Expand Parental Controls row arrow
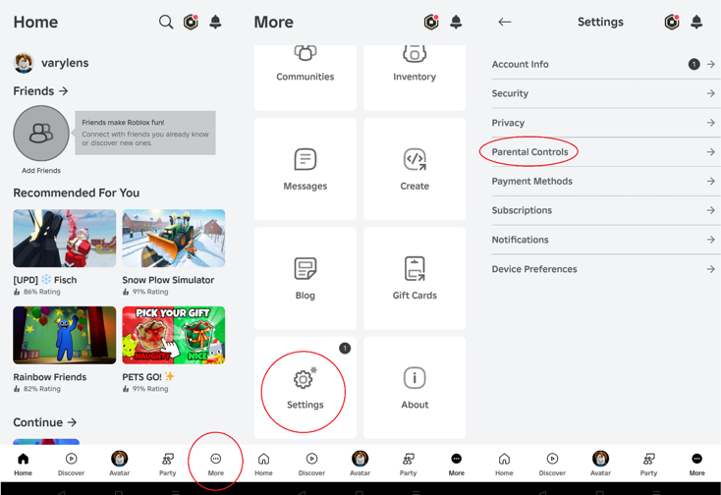 pos(710,152)
